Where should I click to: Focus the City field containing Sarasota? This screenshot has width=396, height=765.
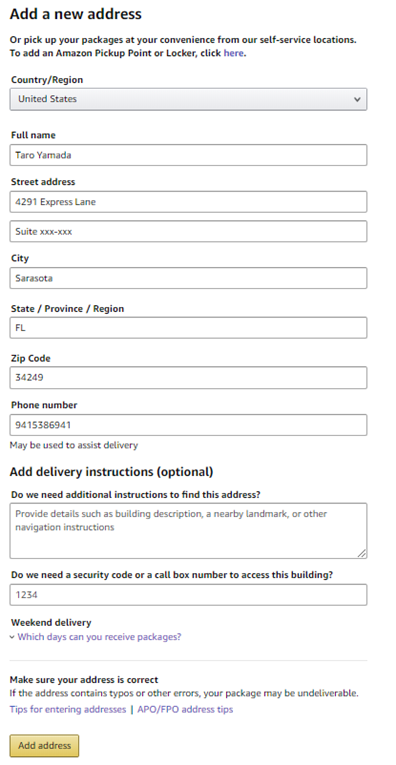point(188,278)
